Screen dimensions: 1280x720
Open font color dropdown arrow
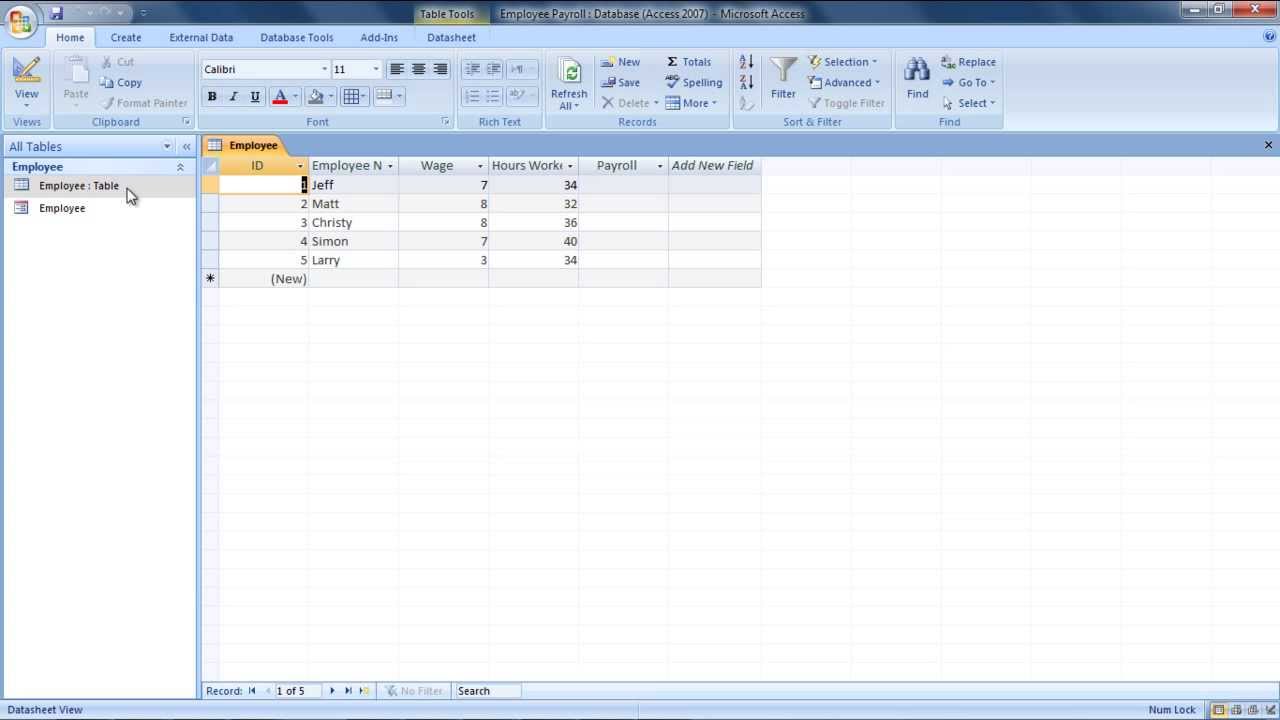point(295,97)
